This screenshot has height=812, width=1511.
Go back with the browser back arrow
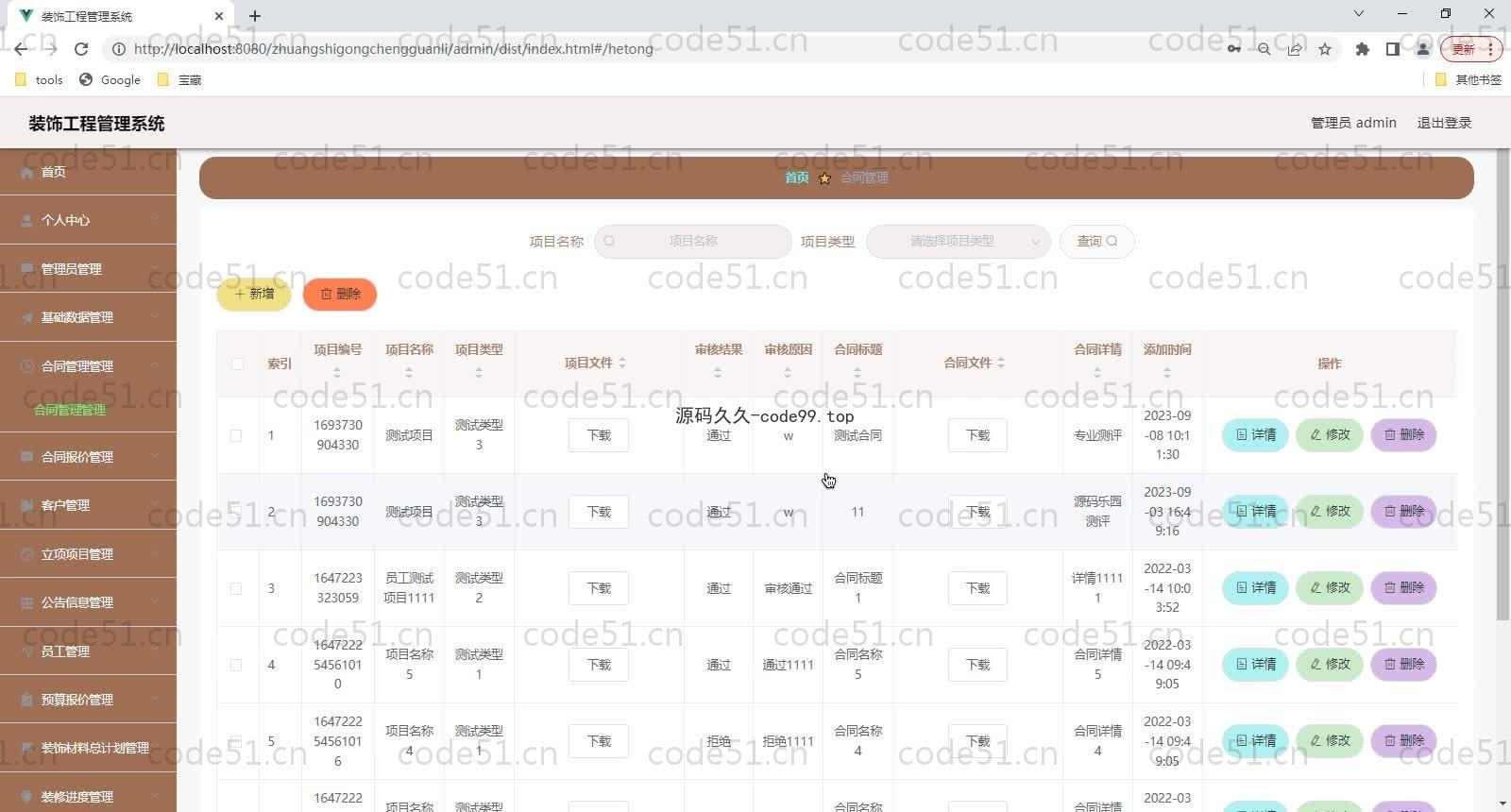click(x=21, y=49)
